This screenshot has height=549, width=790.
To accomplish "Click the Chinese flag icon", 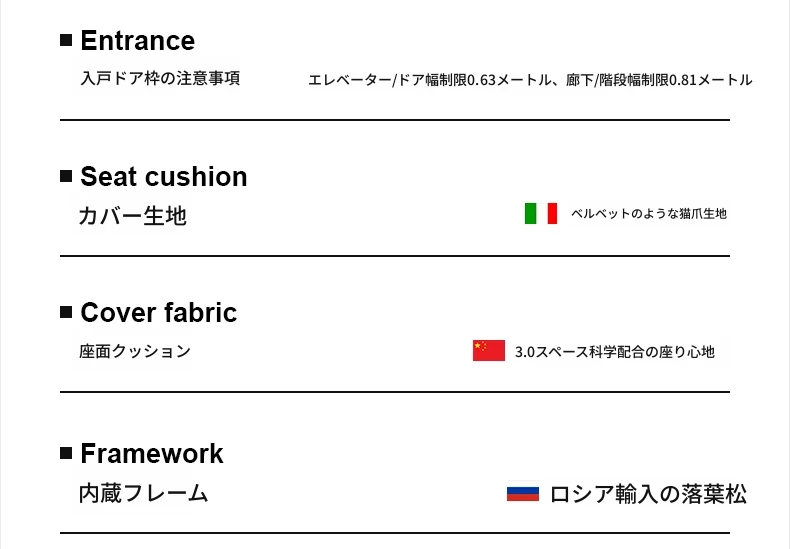I will [x=489, y=351].
